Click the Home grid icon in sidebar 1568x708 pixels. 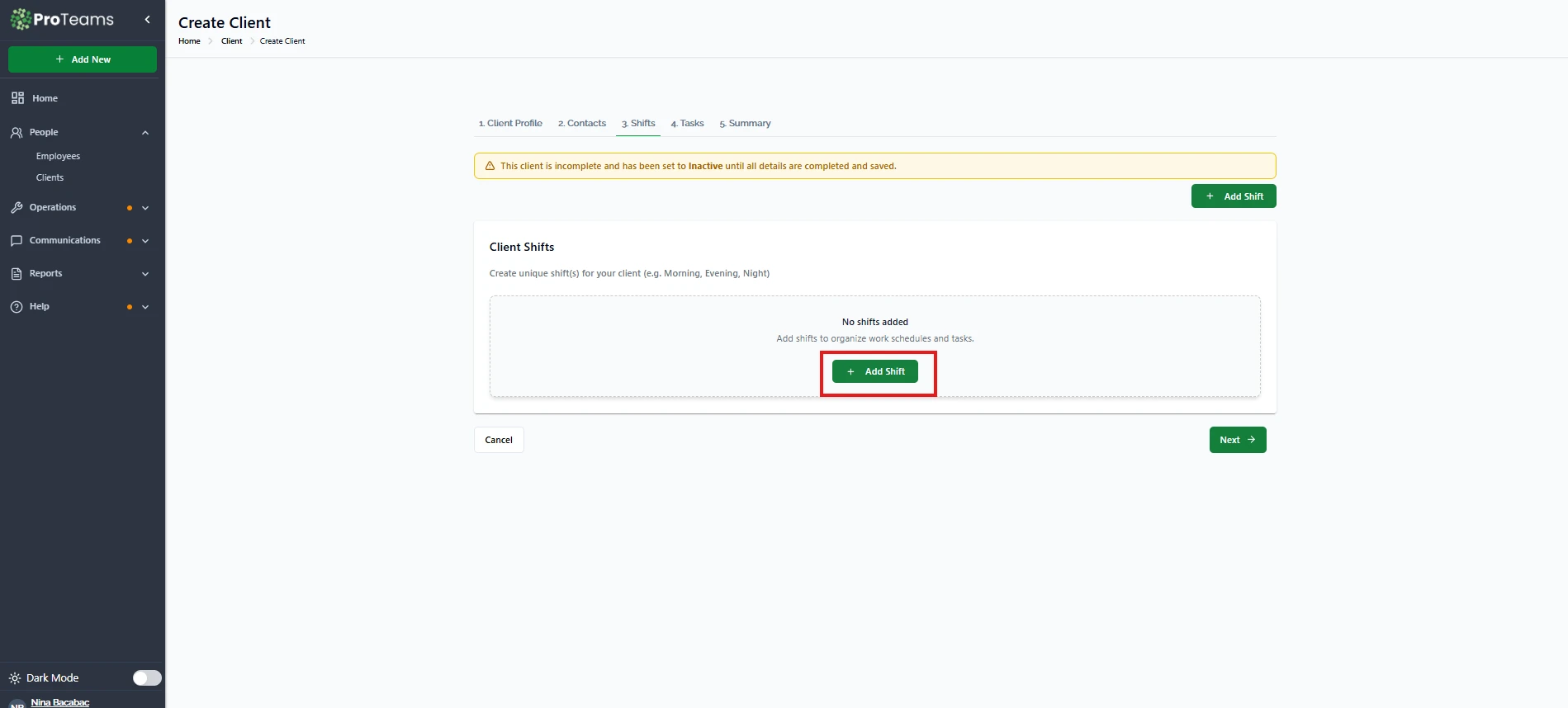click(x=17, y=98)
